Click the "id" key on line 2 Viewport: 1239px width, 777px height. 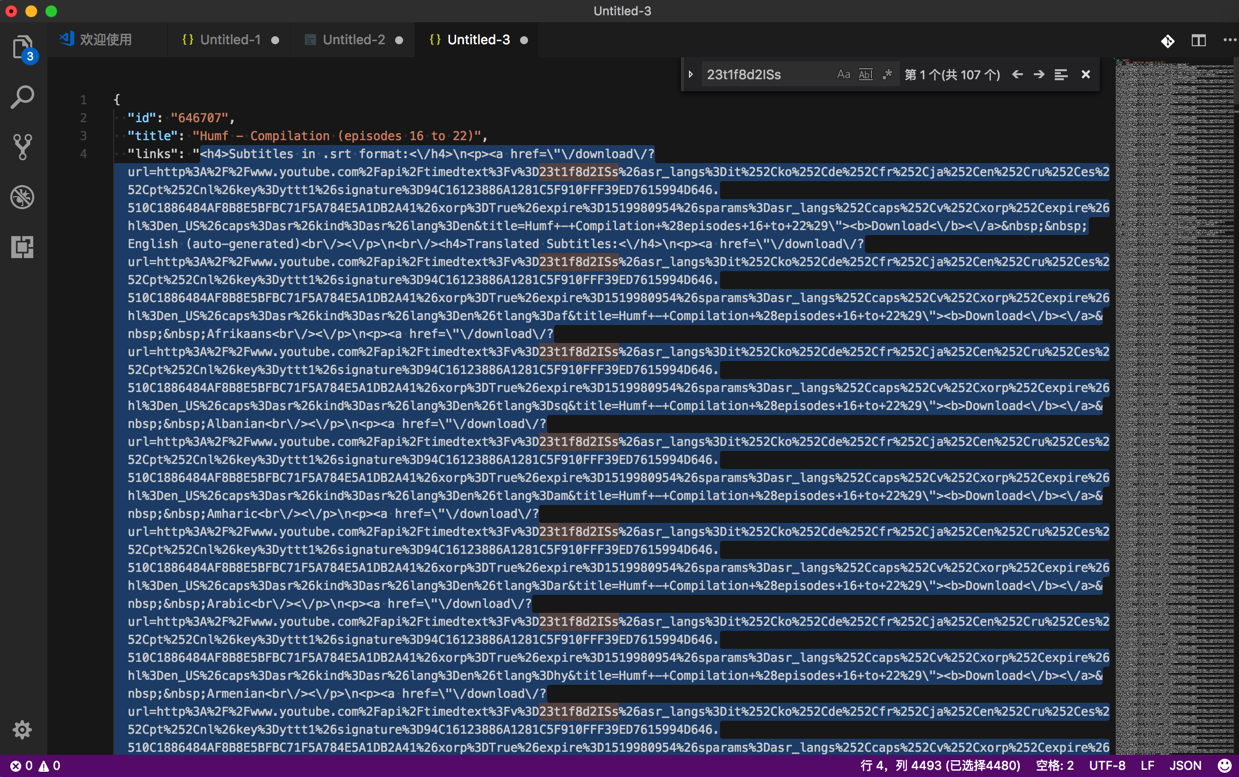(x=142, y=118)
